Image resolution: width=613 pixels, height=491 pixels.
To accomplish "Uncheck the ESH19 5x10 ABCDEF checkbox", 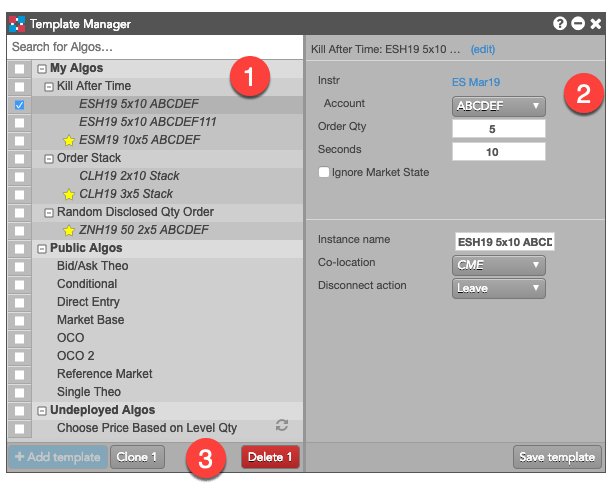I will (x=19, y=105).
